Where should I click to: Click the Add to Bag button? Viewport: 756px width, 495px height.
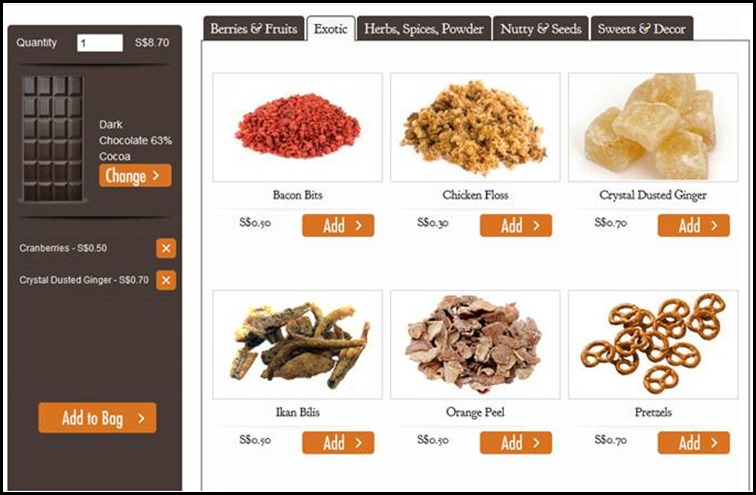tap(97, 418)
